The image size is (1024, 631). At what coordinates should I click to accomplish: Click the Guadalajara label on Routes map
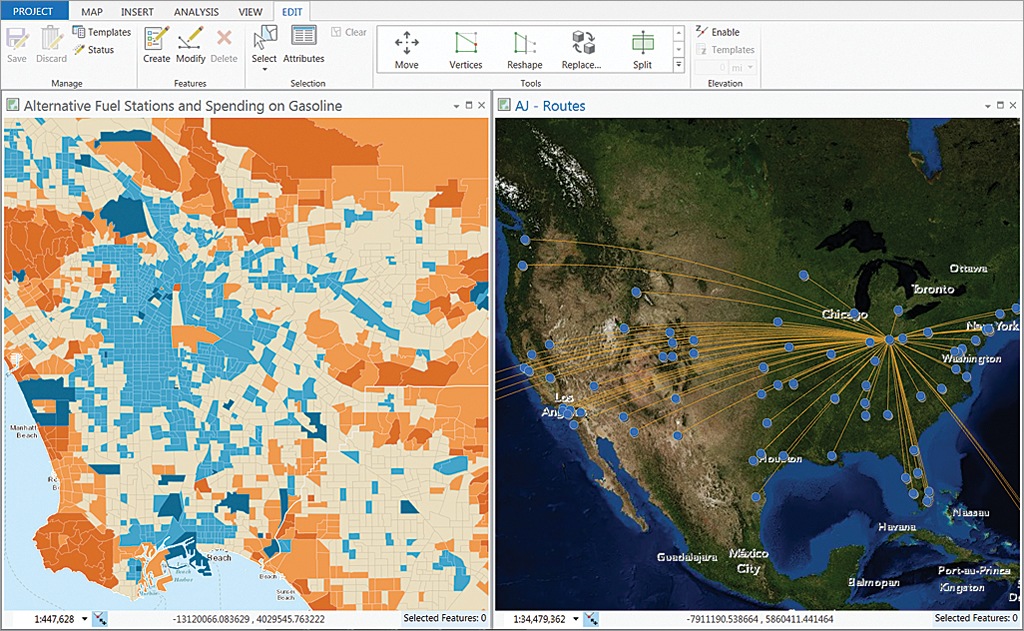point(687,557)
